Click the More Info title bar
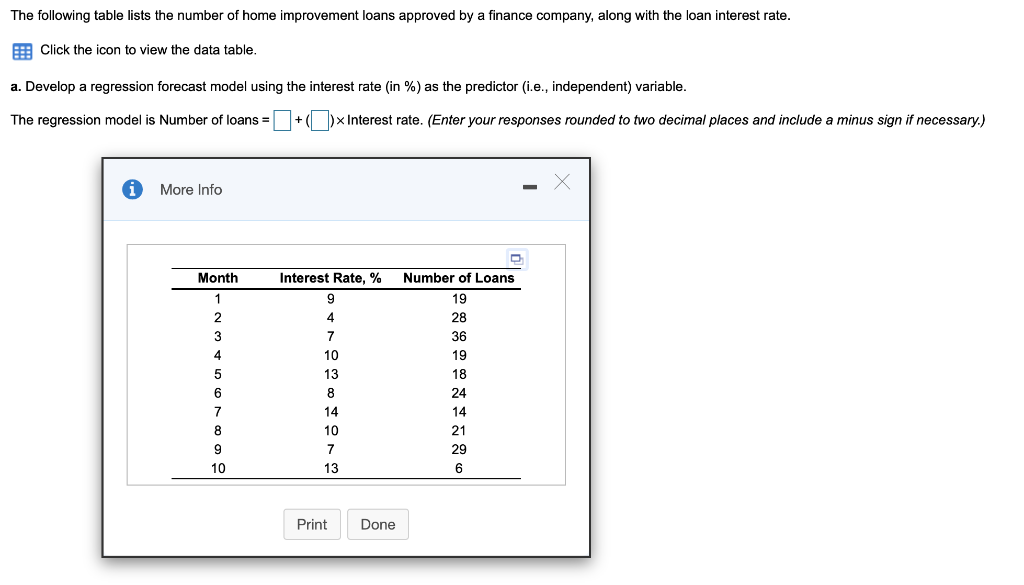This screenshot has width=1024, height=585. click(x=191, y=189)
